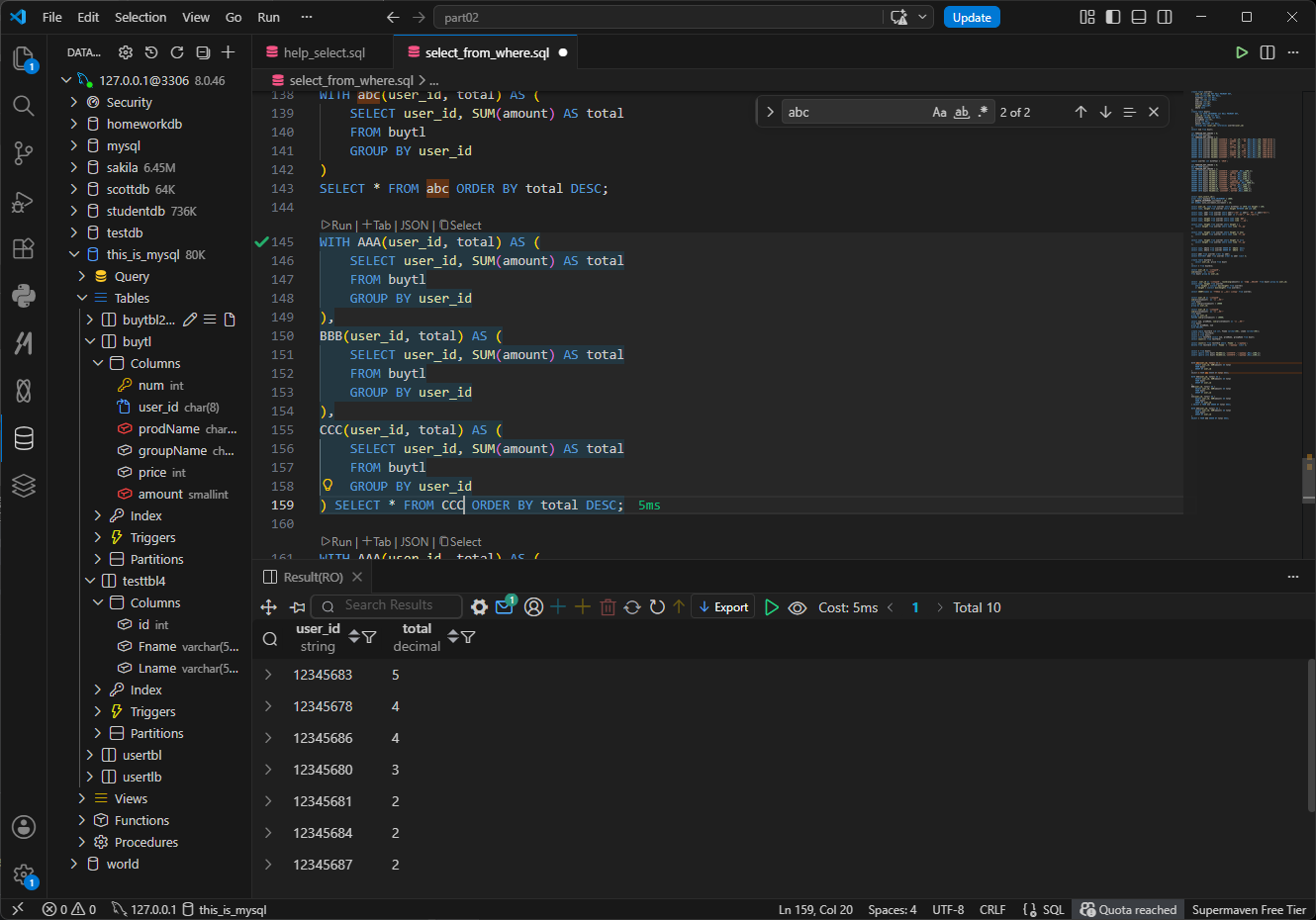Toggle Match Case in find widget

pyautogui.click(x=939, y=112)
